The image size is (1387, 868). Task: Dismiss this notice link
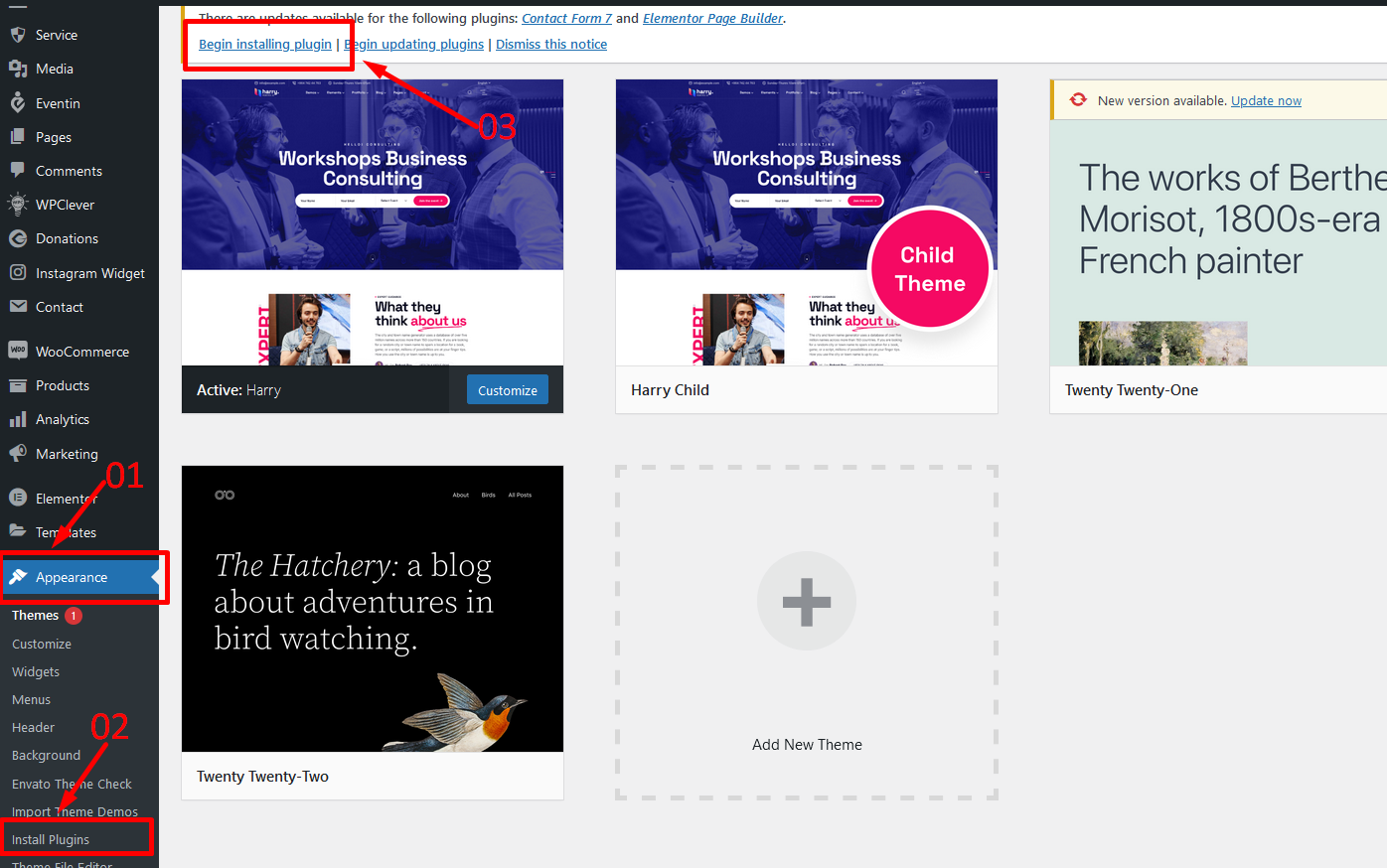click(551, 44)
